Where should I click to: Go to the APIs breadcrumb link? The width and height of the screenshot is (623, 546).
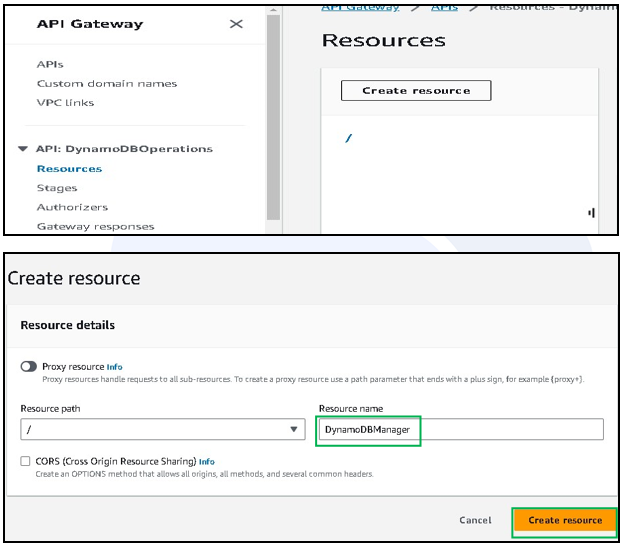[444, 9]
